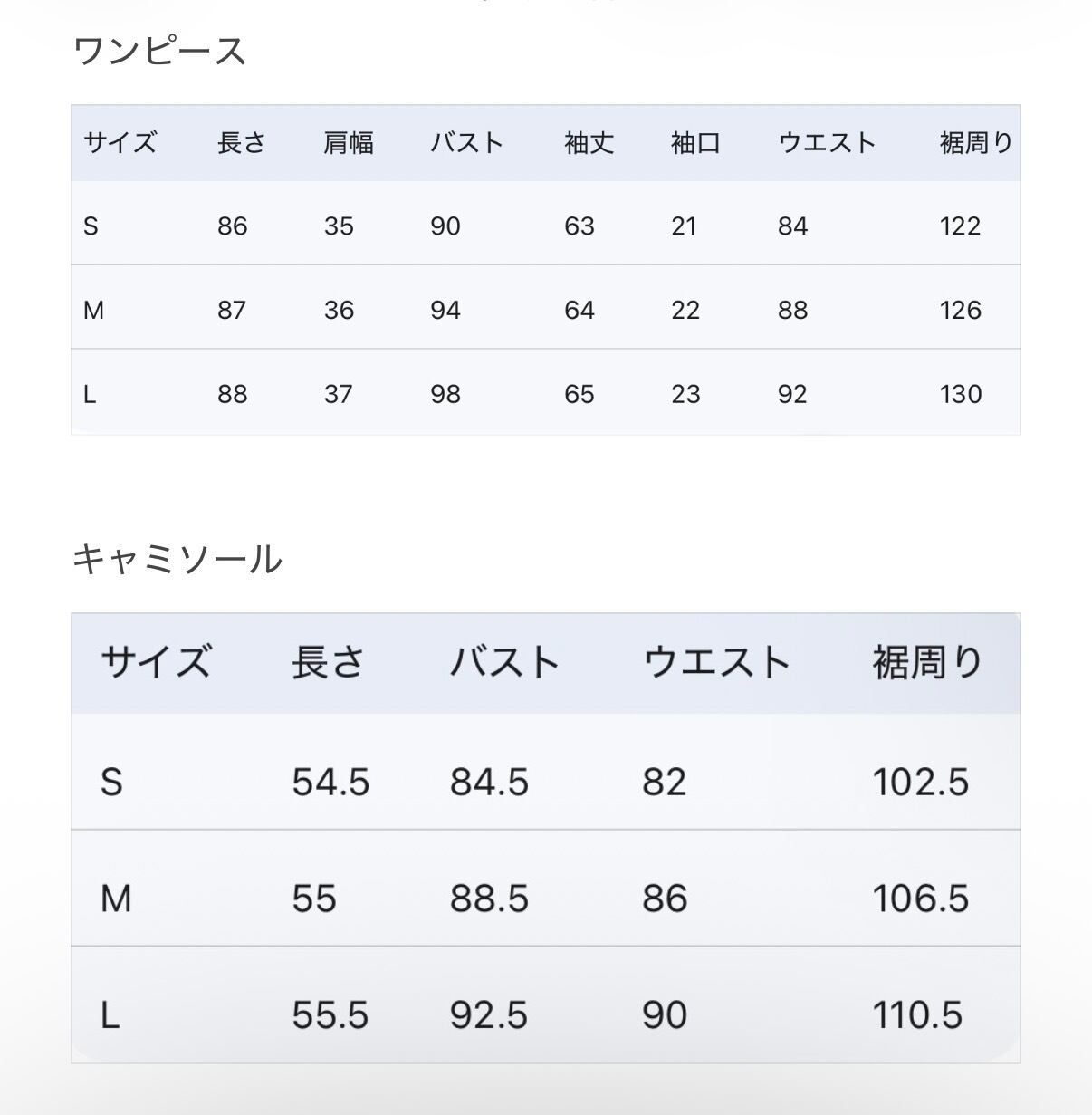Click the M row label in キャミソール table
1092x1115 pixels.
tap(116, 899)
